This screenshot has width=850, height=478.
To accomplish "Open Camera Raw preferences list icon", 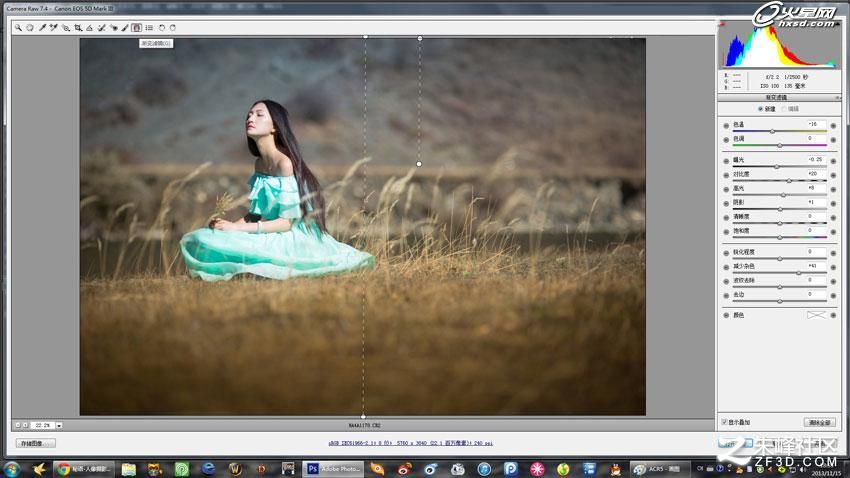I will click(149, 28).
